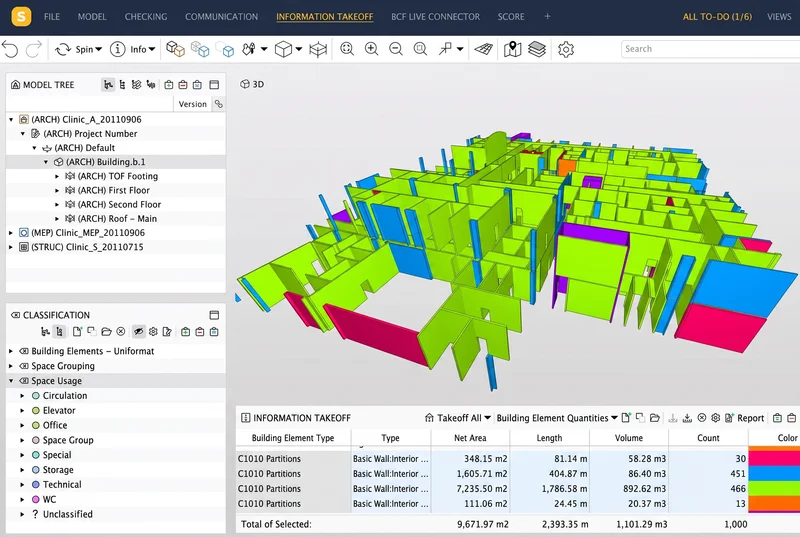Maximize the Model Tree panel window icon

pos(214,85)
